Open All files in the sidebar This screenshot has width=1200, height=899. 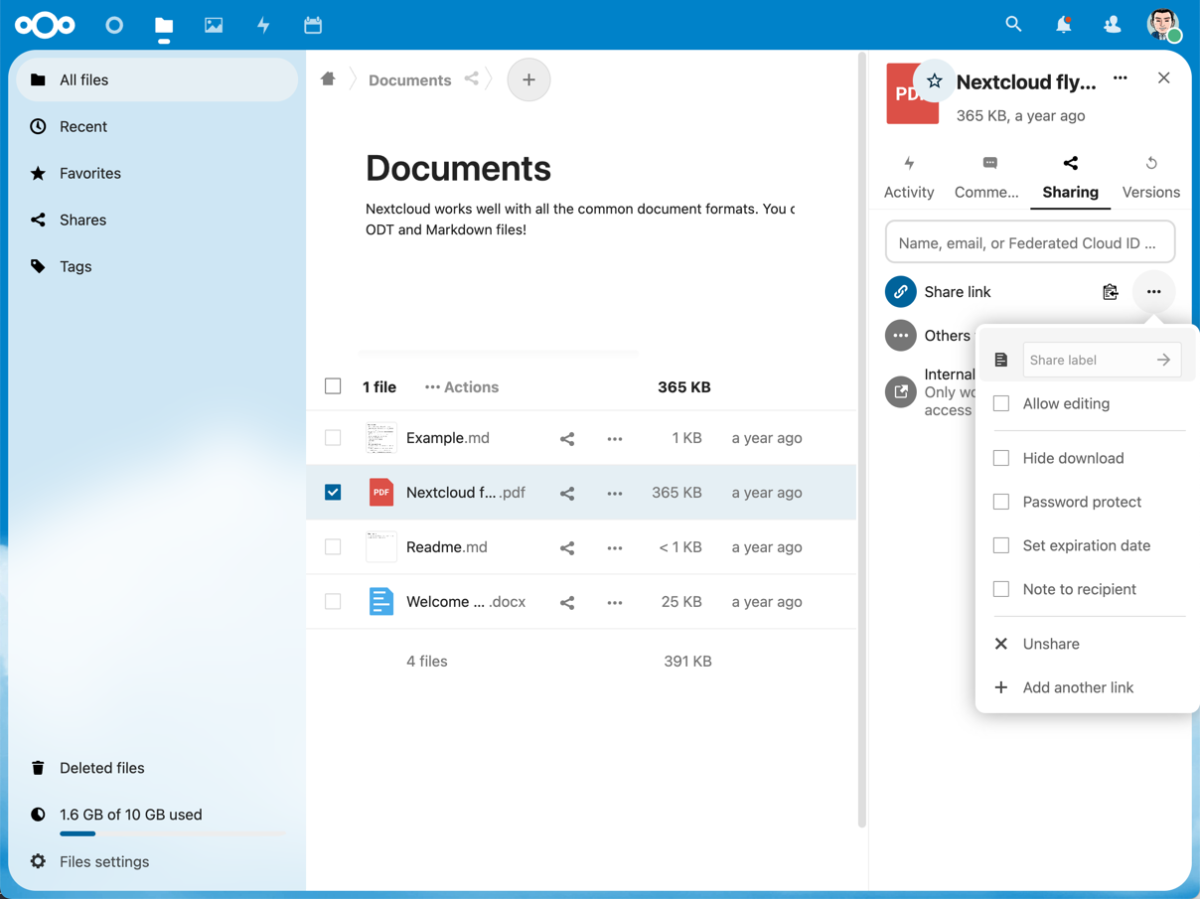tap(157, 80)
